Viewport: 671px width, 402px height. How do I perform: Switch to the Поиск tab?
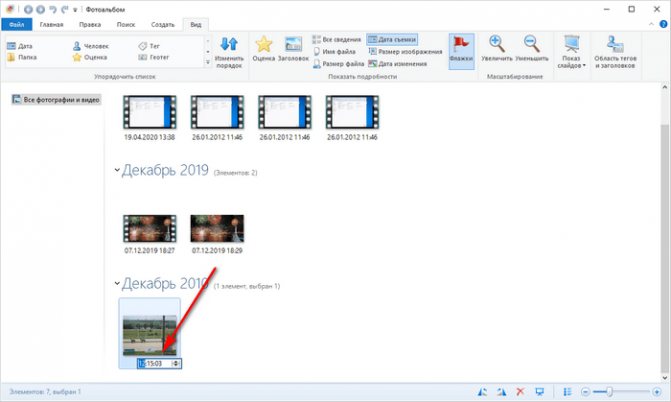[126, 24]
